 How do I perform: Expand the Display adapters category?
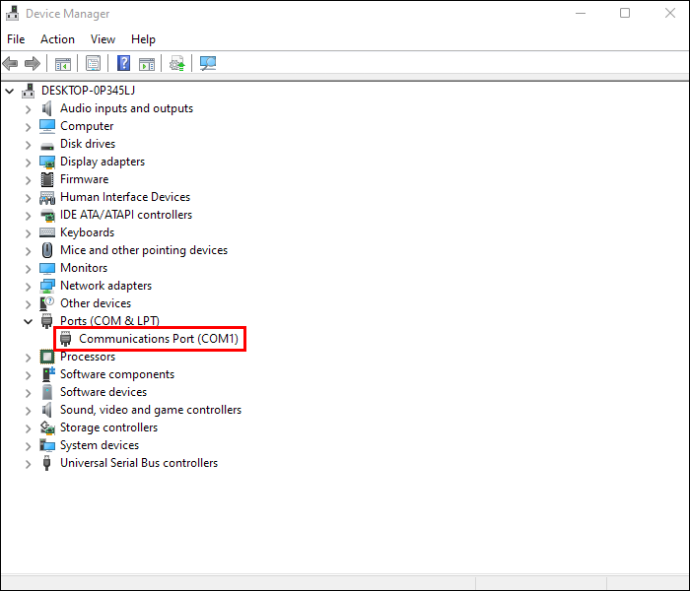coord(28,162)
